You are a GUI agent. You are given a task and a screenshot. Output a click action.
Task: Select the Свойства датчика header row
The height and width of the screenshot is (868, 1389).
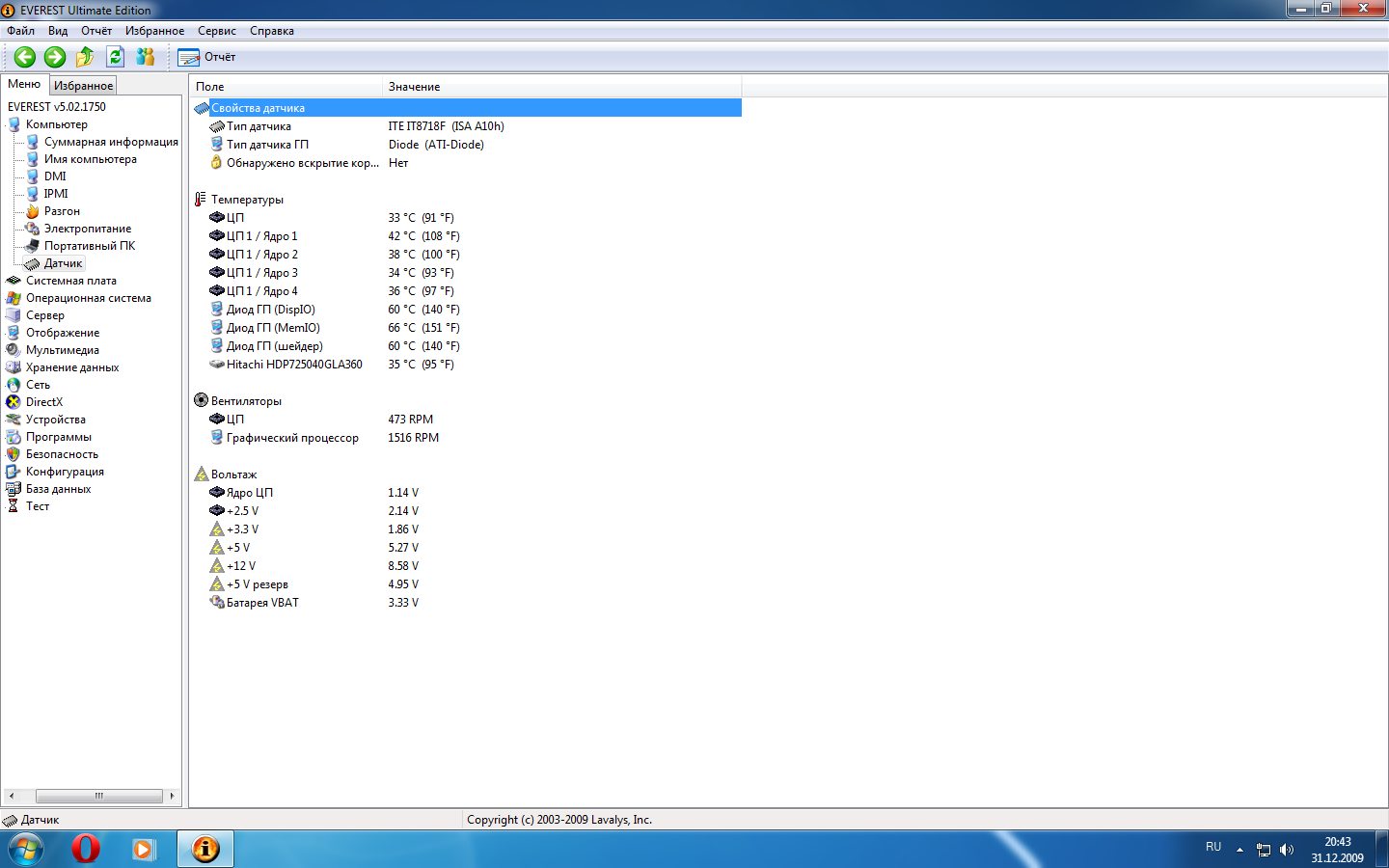[466, 108]
